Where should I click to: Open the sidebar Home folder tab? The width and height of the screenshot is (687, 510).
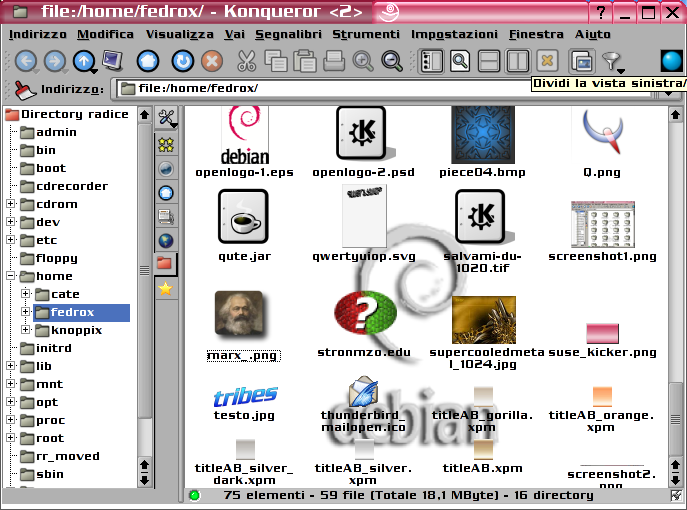point(166,193)
